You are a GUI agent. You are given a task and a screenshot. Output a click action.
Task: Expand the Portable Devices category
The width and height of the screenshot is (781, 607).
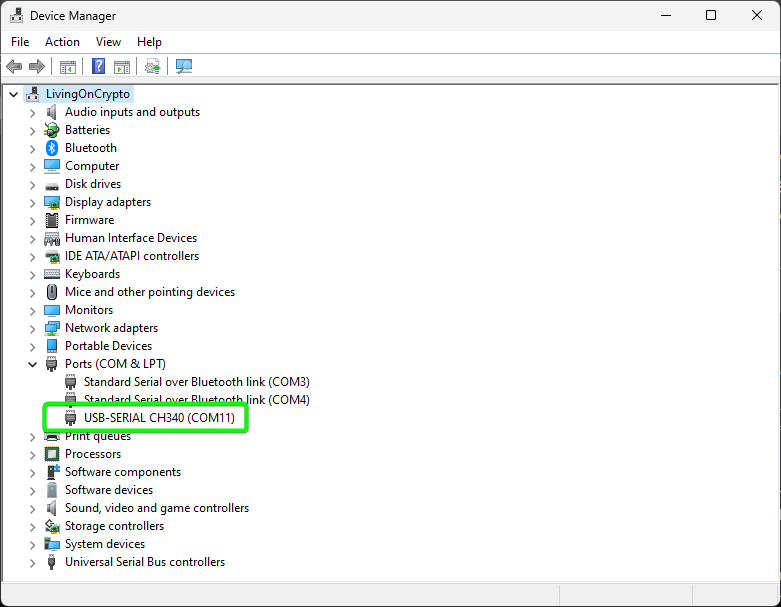[x=32, y=347]
